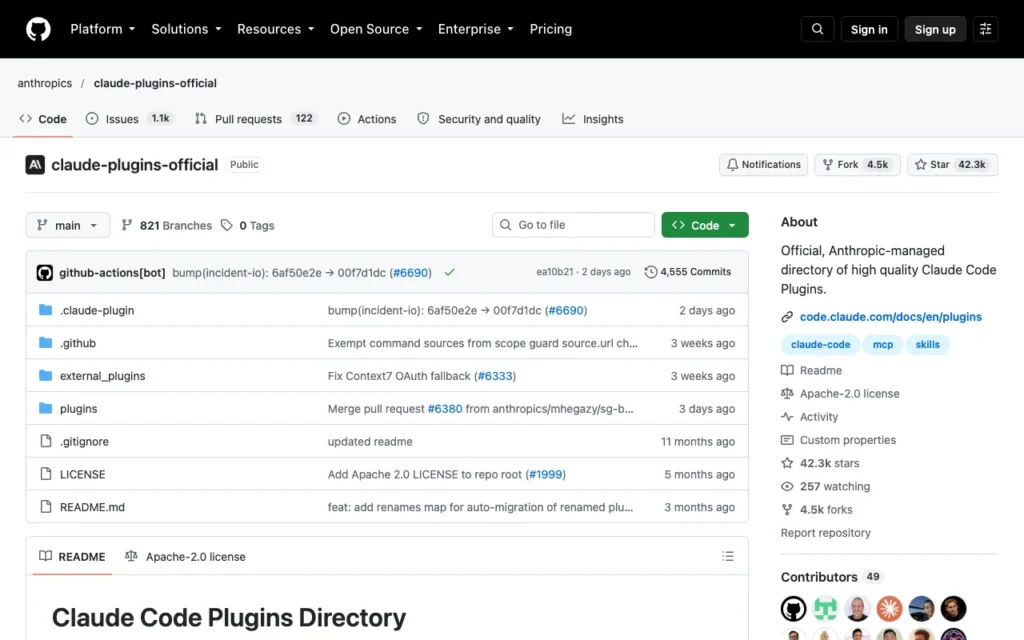This screenshot has height=640, width=1024.
Task: Click the Anthropic avatar beside repo title
Action: (35, 165)
